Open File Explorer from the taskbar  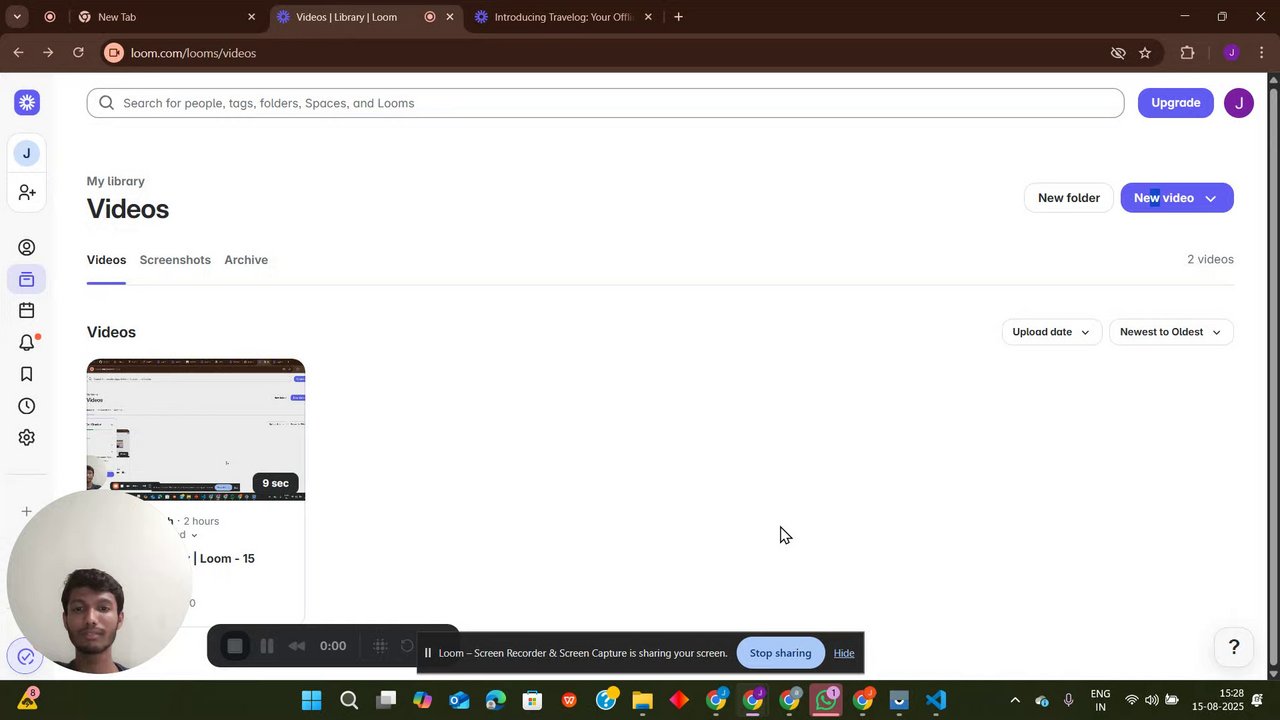coord(642,700)
